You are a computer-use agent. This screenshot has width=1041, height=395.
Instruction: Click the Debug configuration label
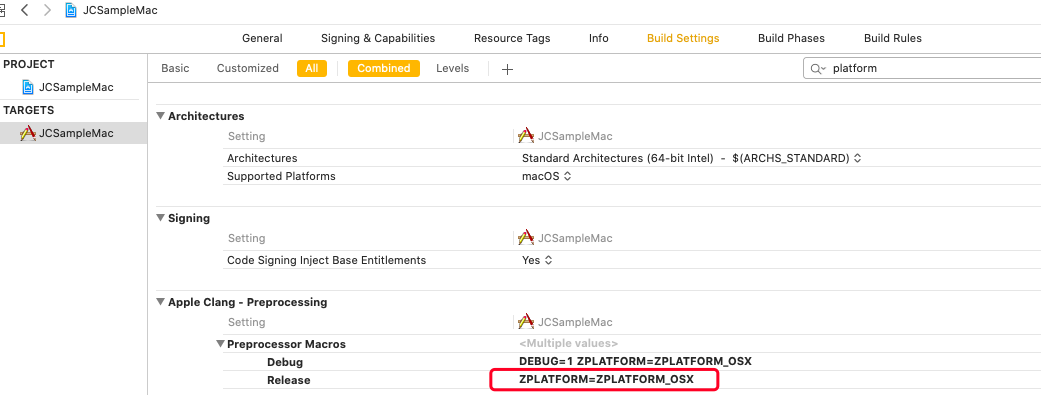pos(285,362)
